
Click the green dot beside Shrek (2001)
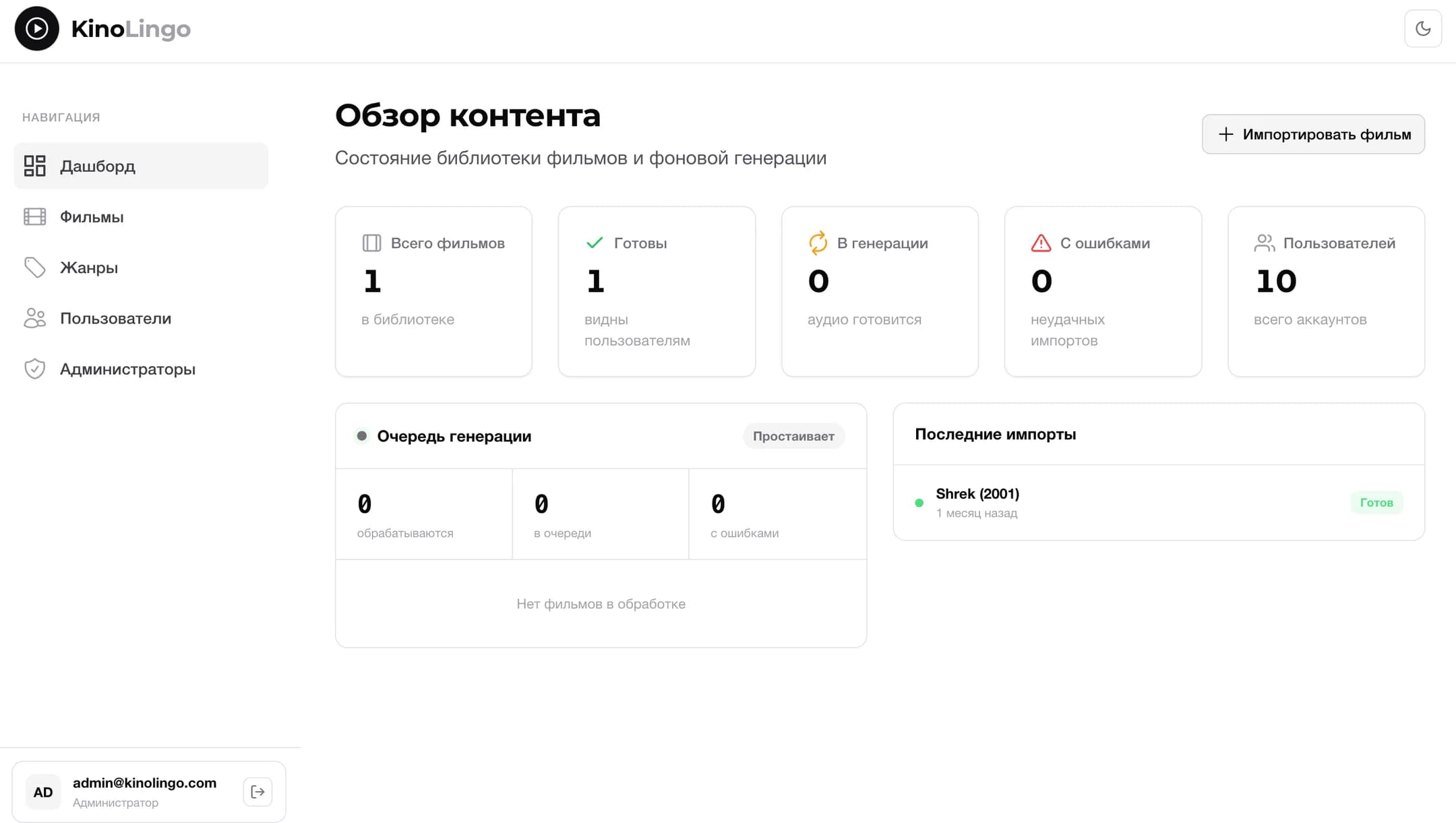919,503
